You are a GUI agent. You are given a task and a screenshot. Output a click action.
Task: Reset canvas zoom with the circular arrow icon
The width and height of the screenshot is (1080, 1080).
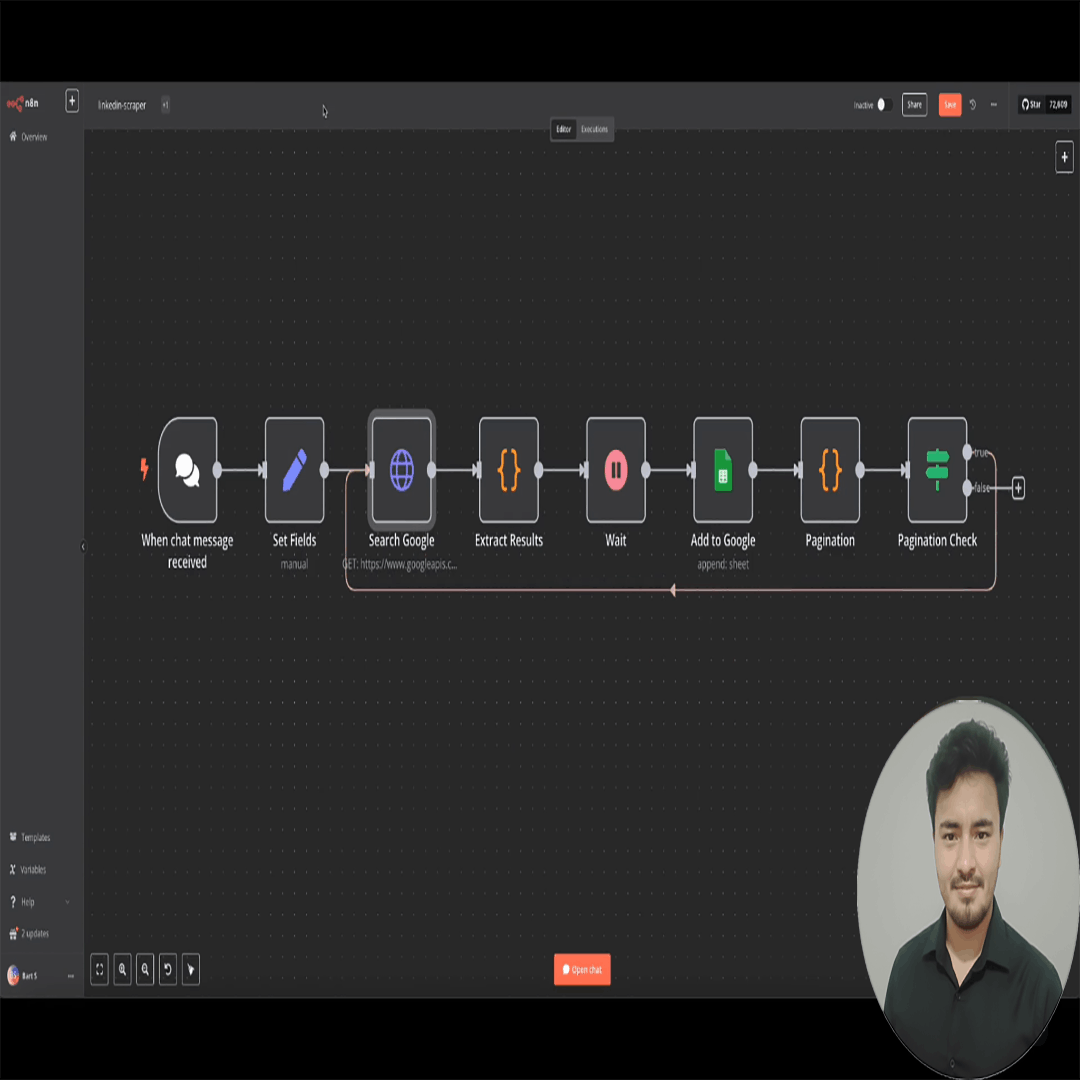pos(168,969)
